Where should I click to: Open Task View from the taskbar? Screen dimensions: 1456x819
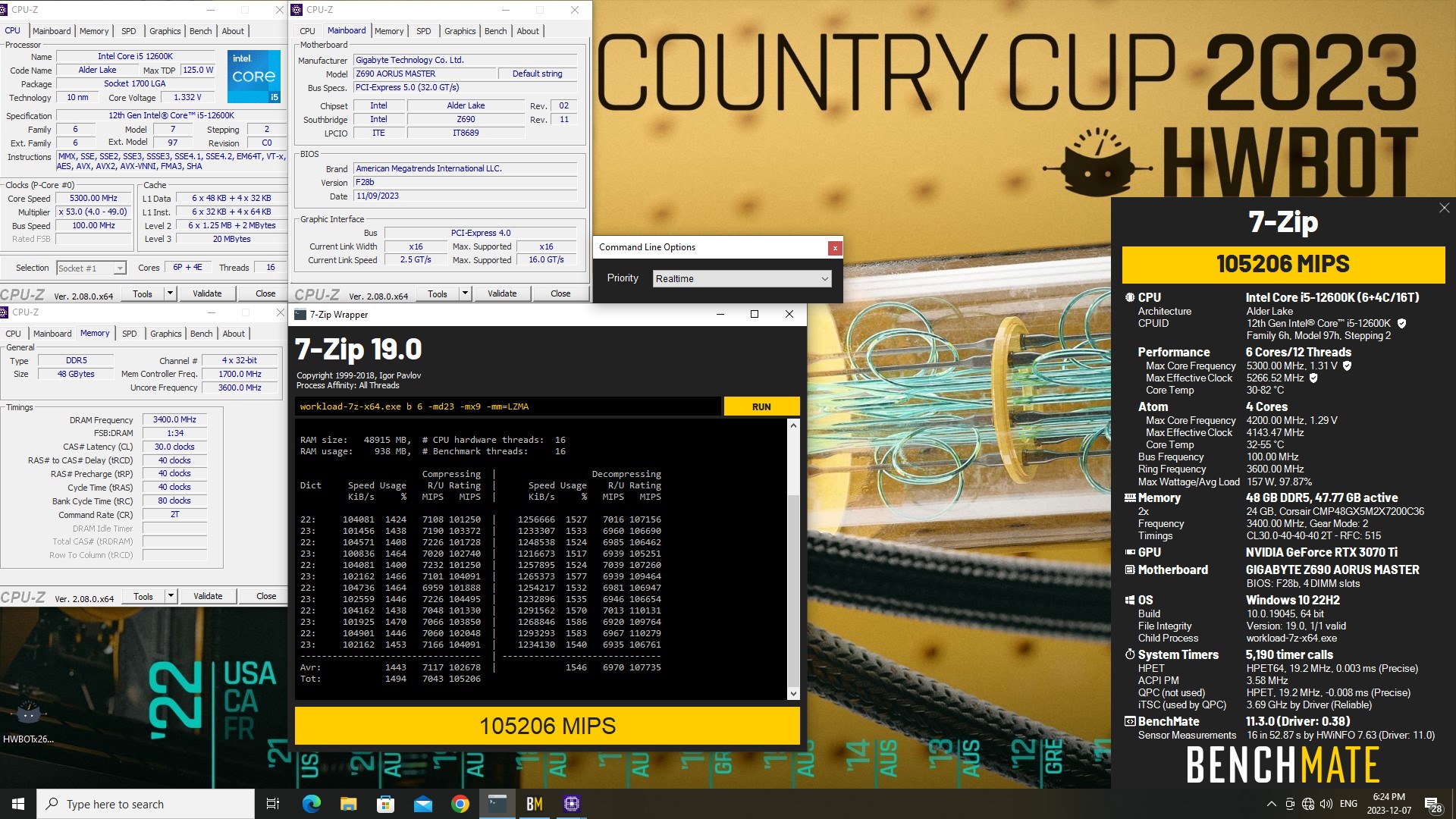pos(273,804)
